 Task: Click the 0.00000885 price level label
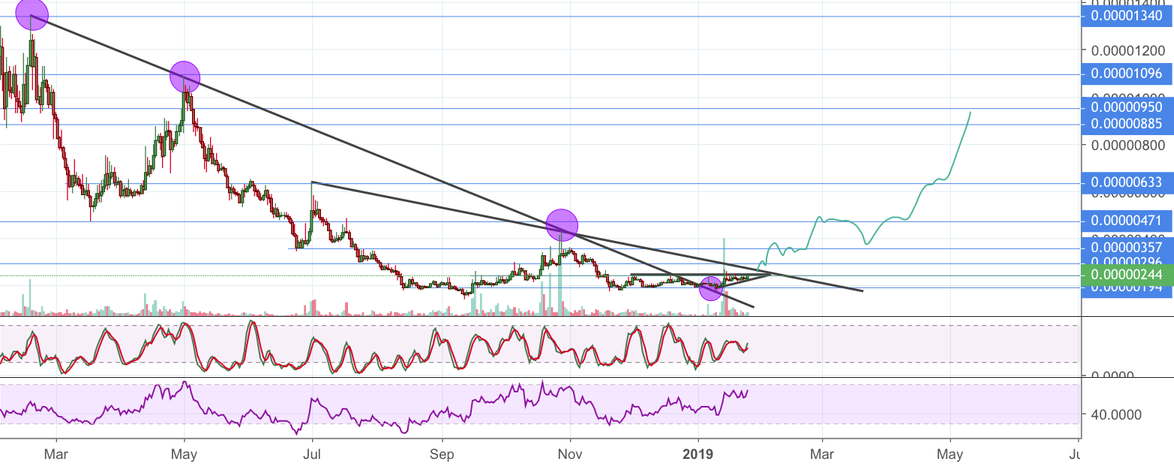point(1127,124)
